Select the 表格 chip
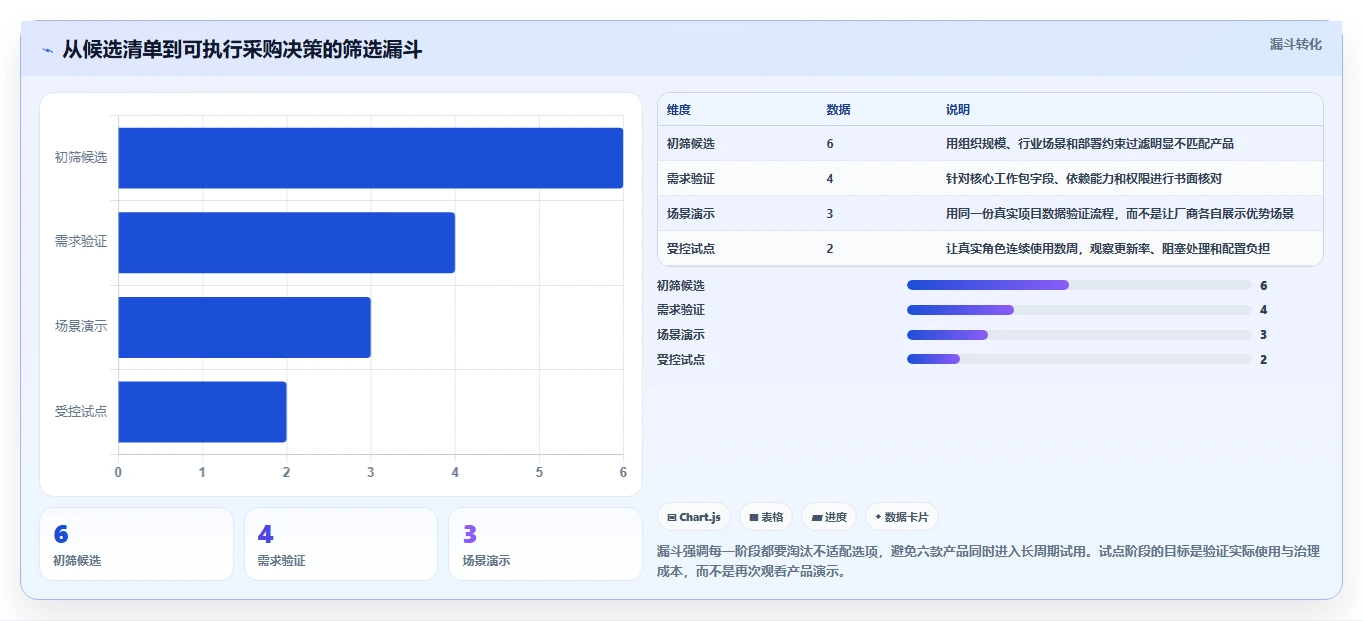 tap(765, 517)
